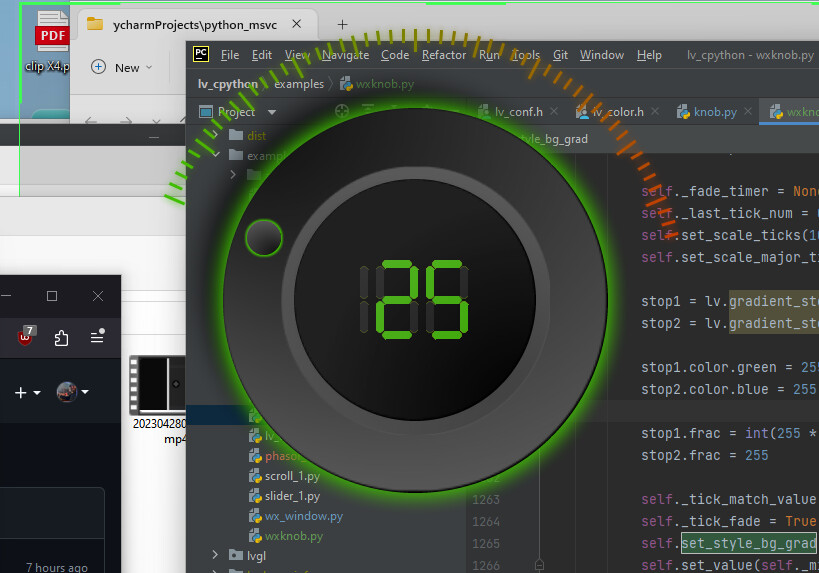Image resolution: width=819 pixels, height=573 pixels.
Task: Click the lv_cpython breadcrumb
Action: click(228, 84)
